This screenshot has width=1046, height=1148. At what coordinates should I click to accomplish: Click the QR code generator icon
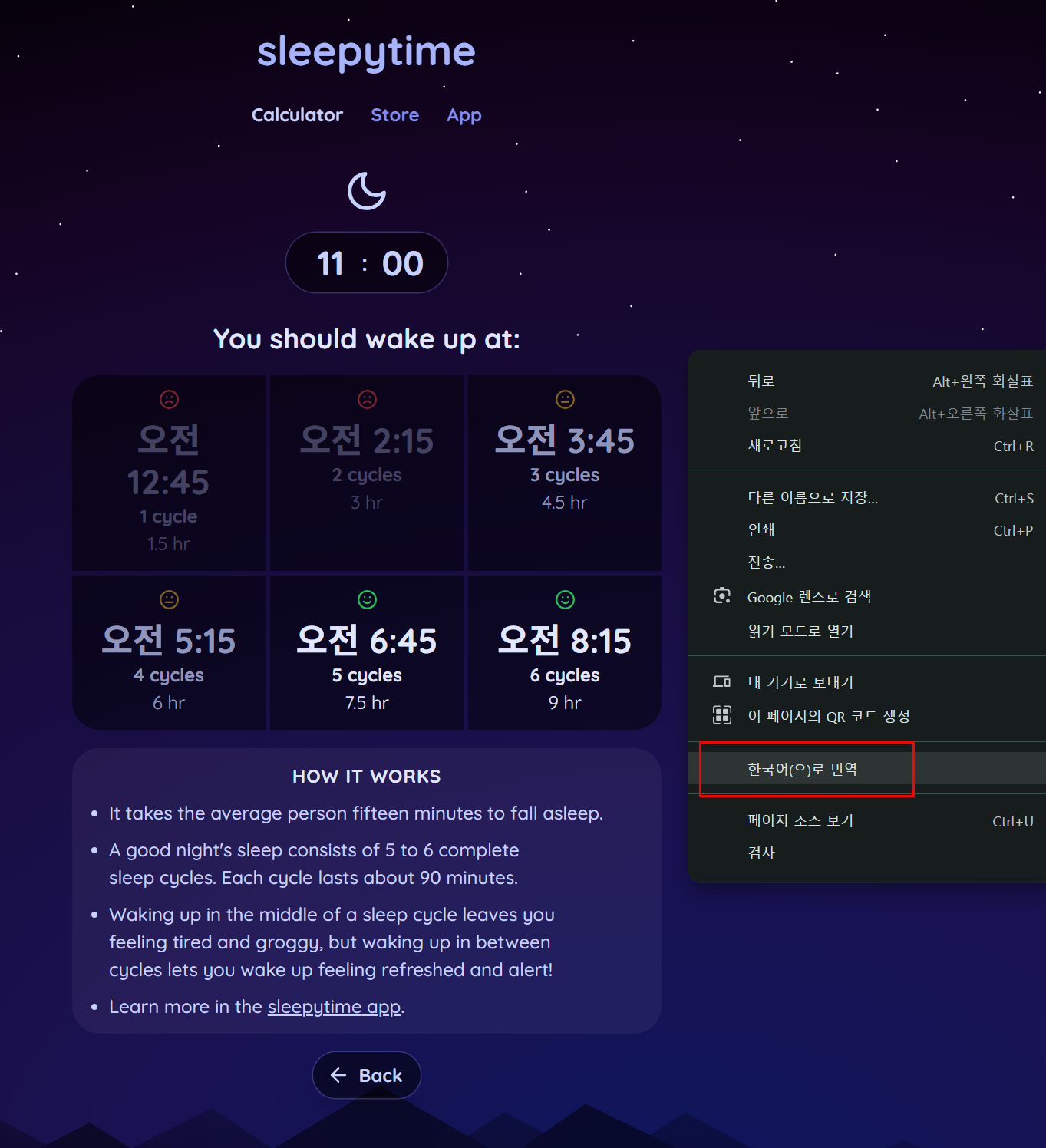[721, 715]
